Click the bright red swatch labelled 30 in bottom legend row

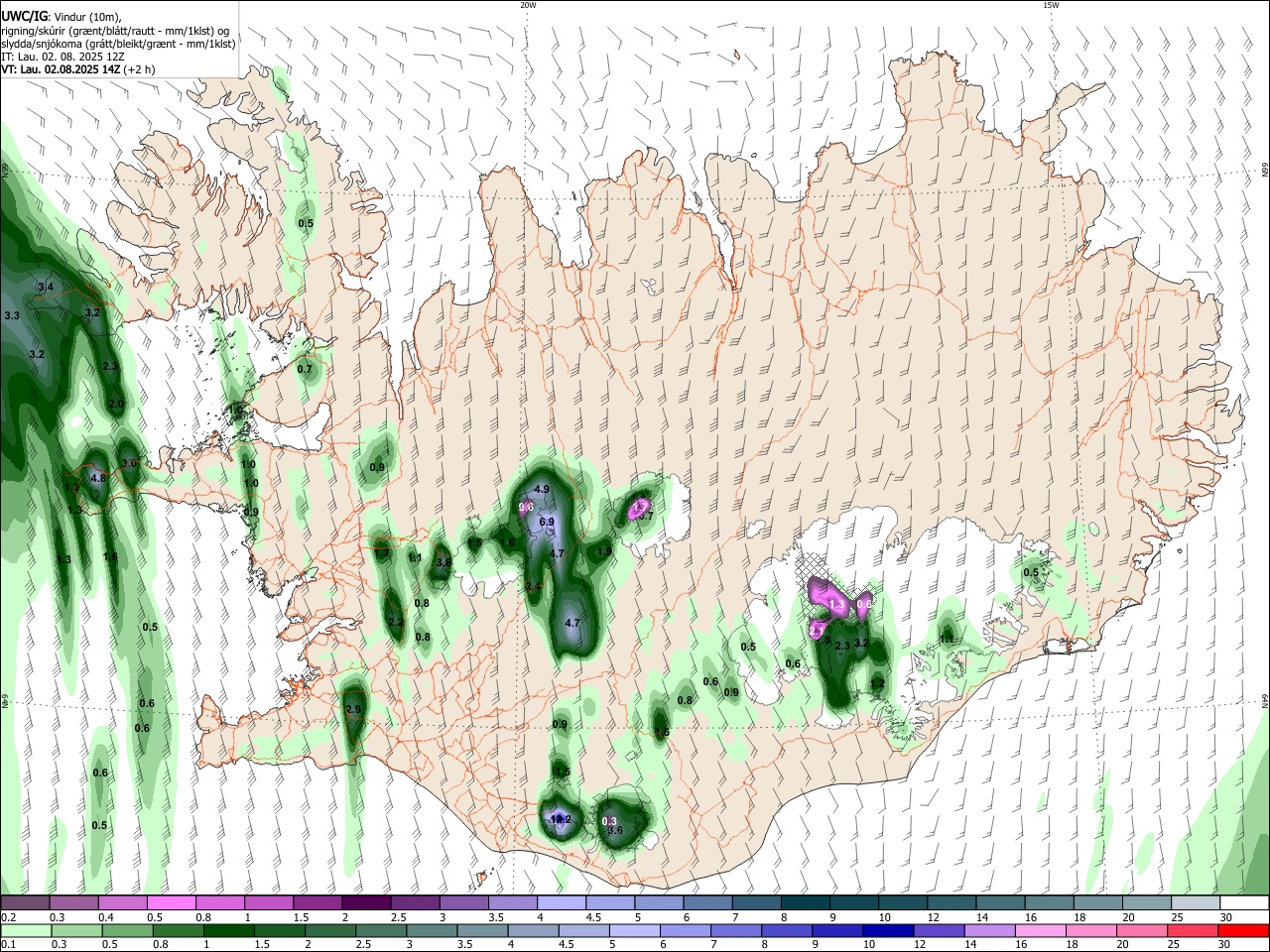tap(1244, 930)
